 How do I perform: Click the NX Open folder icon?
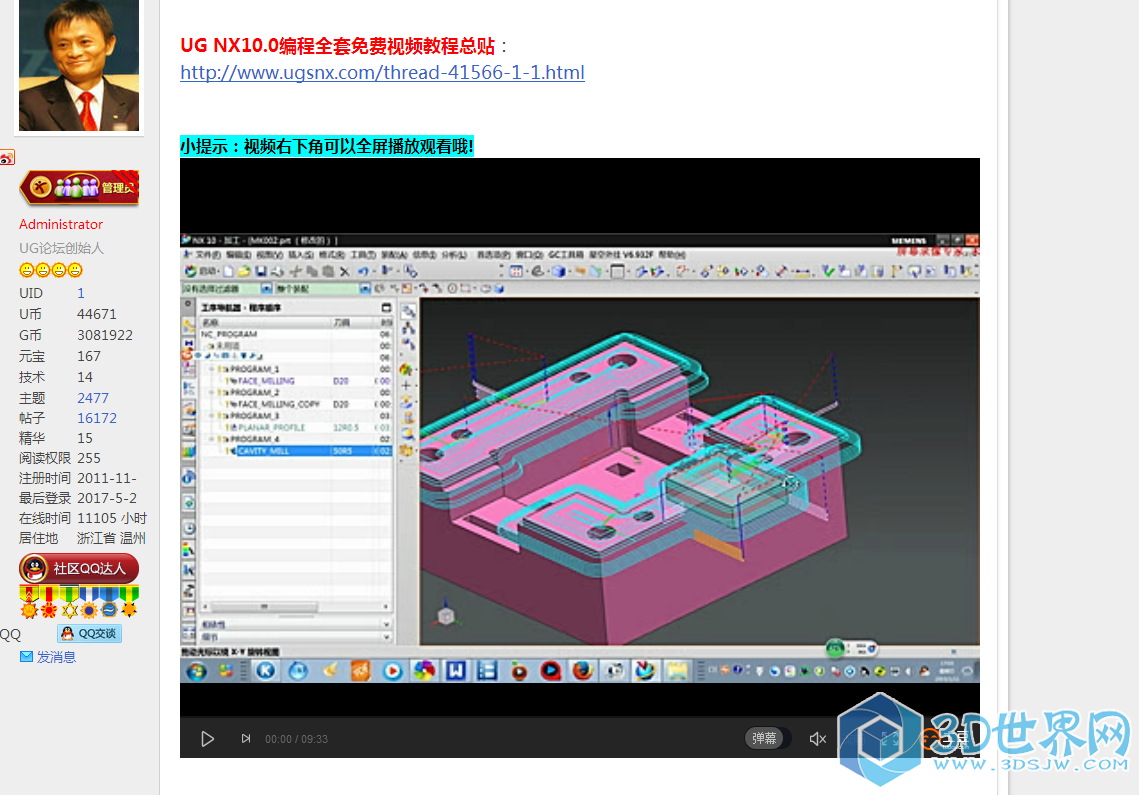[x=244, y=271]
